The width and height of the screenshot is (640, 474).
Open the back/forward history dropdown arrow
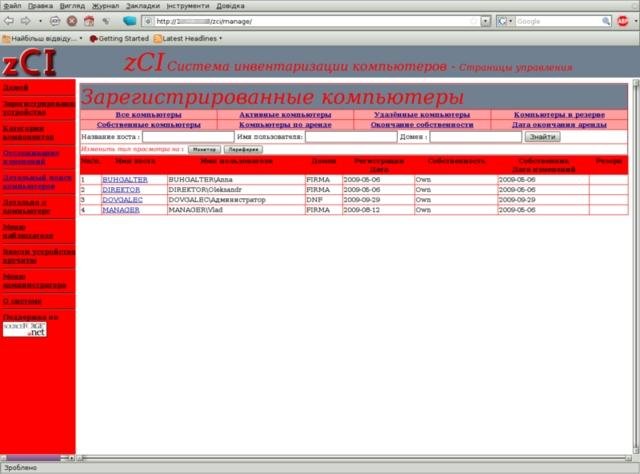click(40, 21)
